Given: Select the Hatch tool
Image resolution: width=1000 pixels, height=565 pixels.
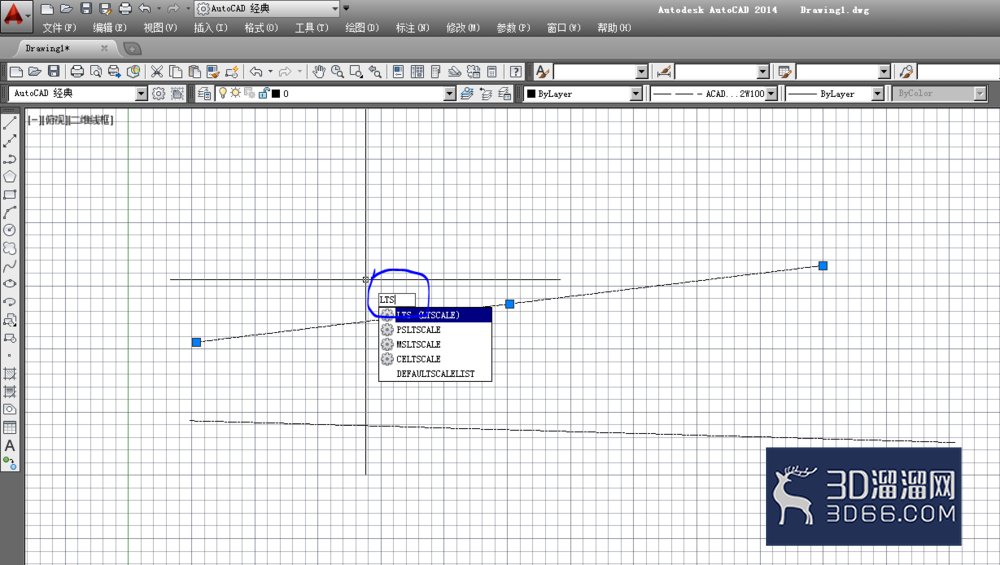Looking at the screenshot, I should [10, 373].
